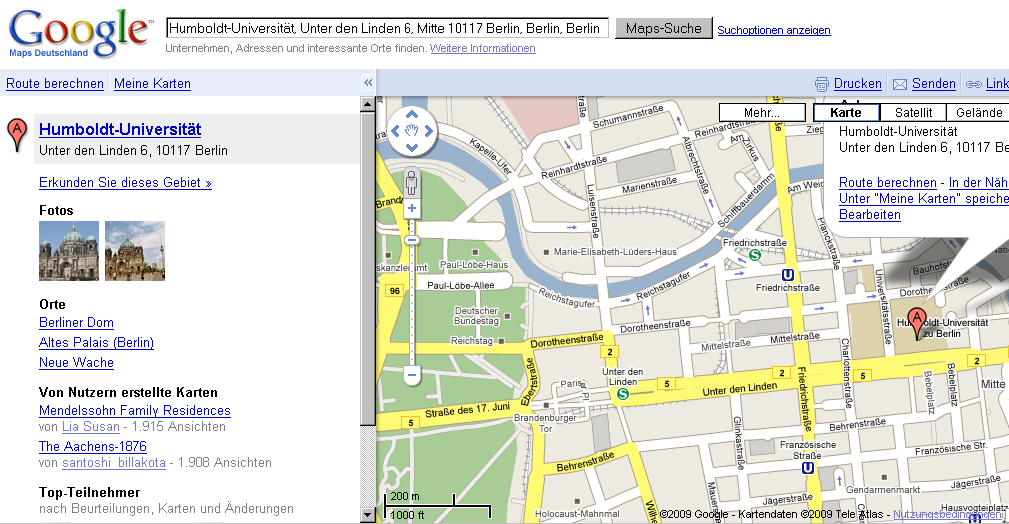Click the Nutzungsbedingungen link on map
Viewport: 1009px width, 524px height.
click(948, 514)
